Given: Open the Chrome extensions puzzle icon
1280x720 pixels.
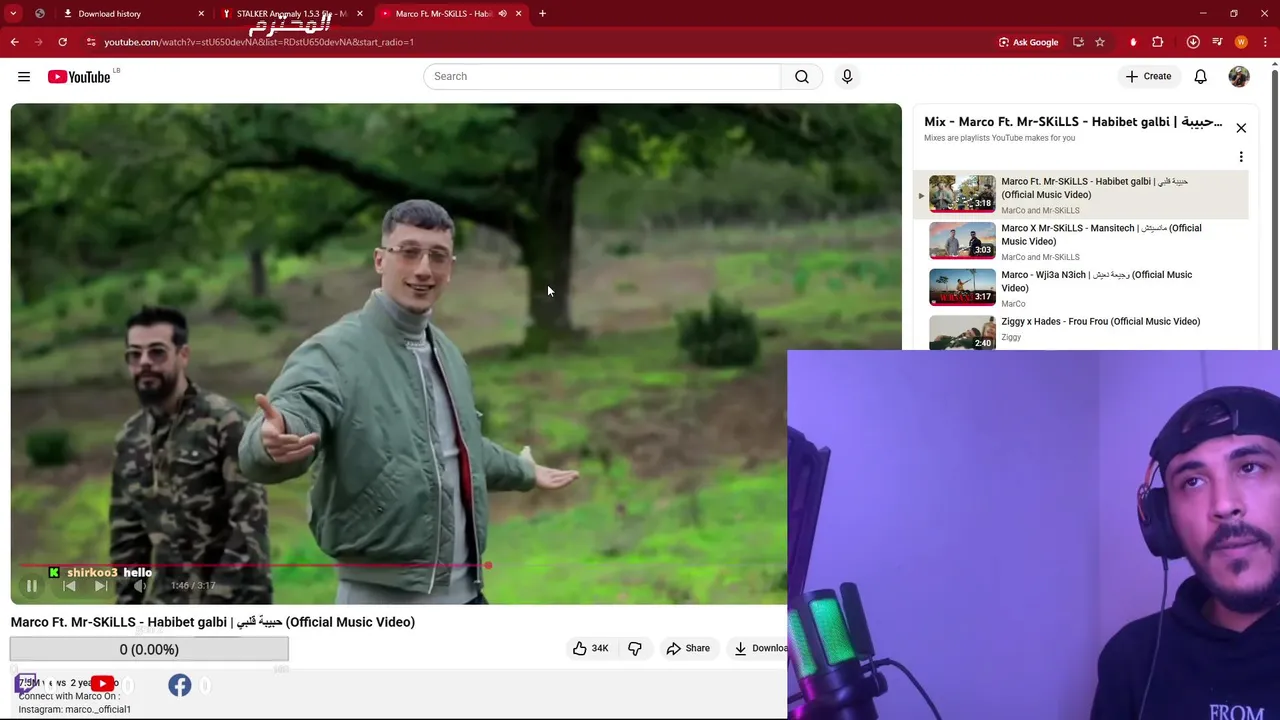Looking at the screenshot, I should pos(1158,42).
